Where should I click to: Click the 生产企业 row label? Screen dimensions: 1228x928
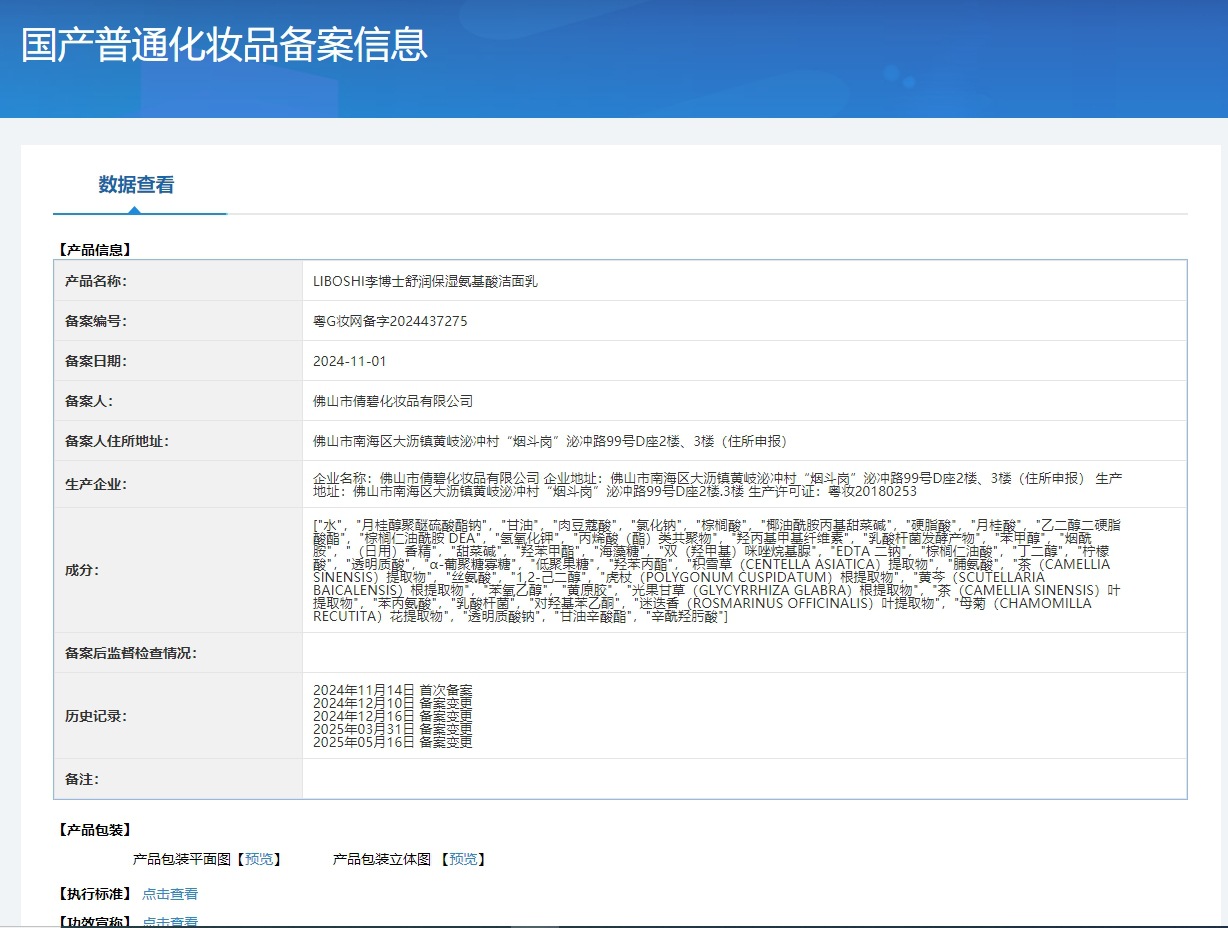(x=96, y=485)
